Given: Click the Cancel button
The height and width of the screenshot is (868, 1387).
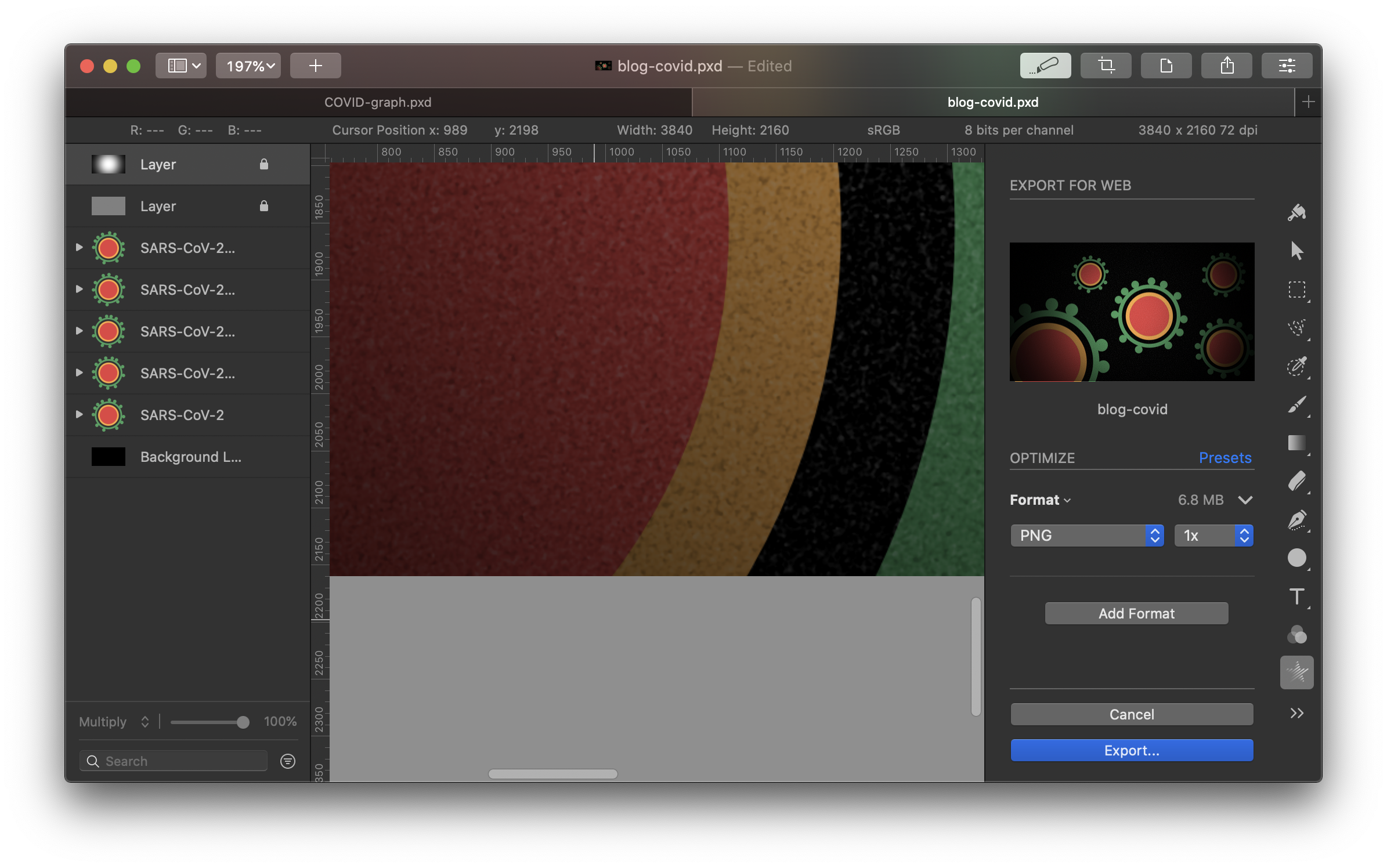Looking at the screenshot, I should (1132, 714).
